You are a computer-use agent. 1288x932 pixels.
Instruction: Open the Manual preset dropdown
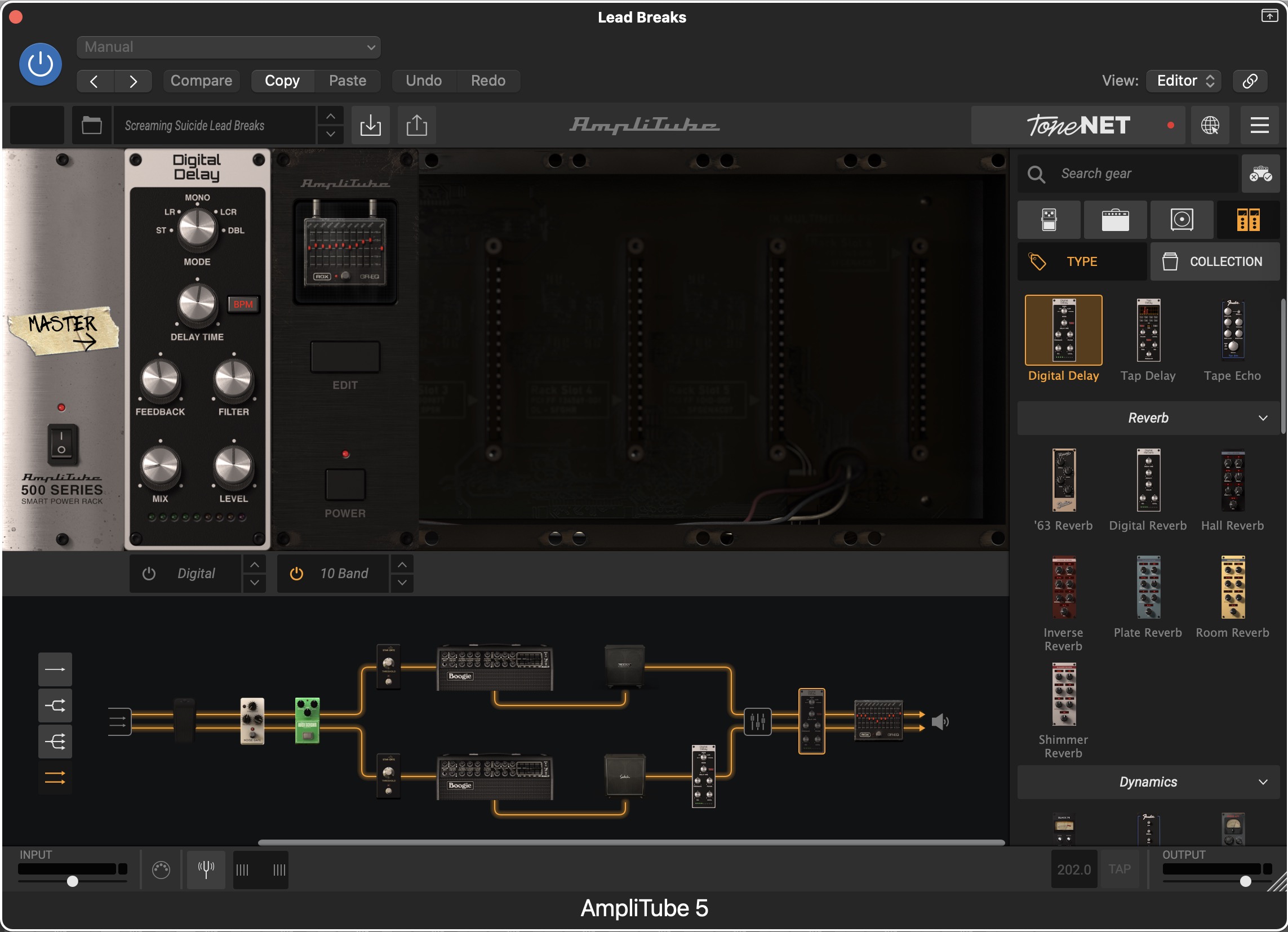point(228,47)
